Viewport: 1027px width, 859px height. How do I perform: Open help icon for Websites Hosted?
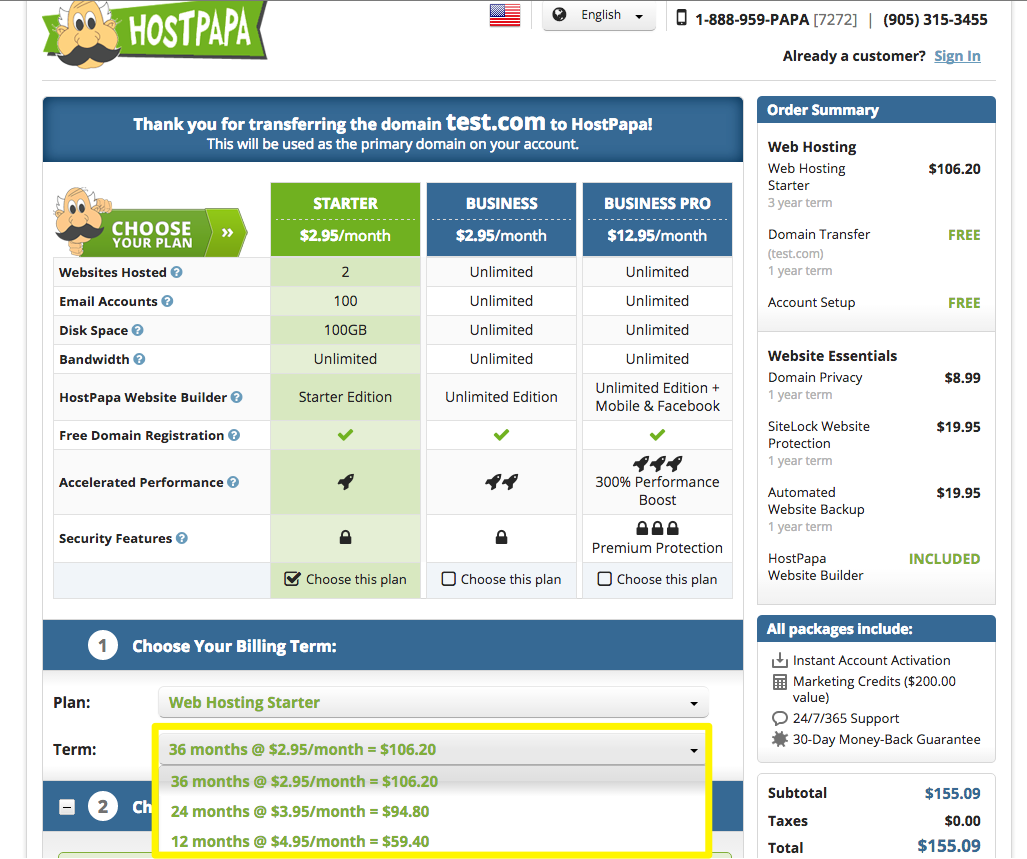pos(177,272)
